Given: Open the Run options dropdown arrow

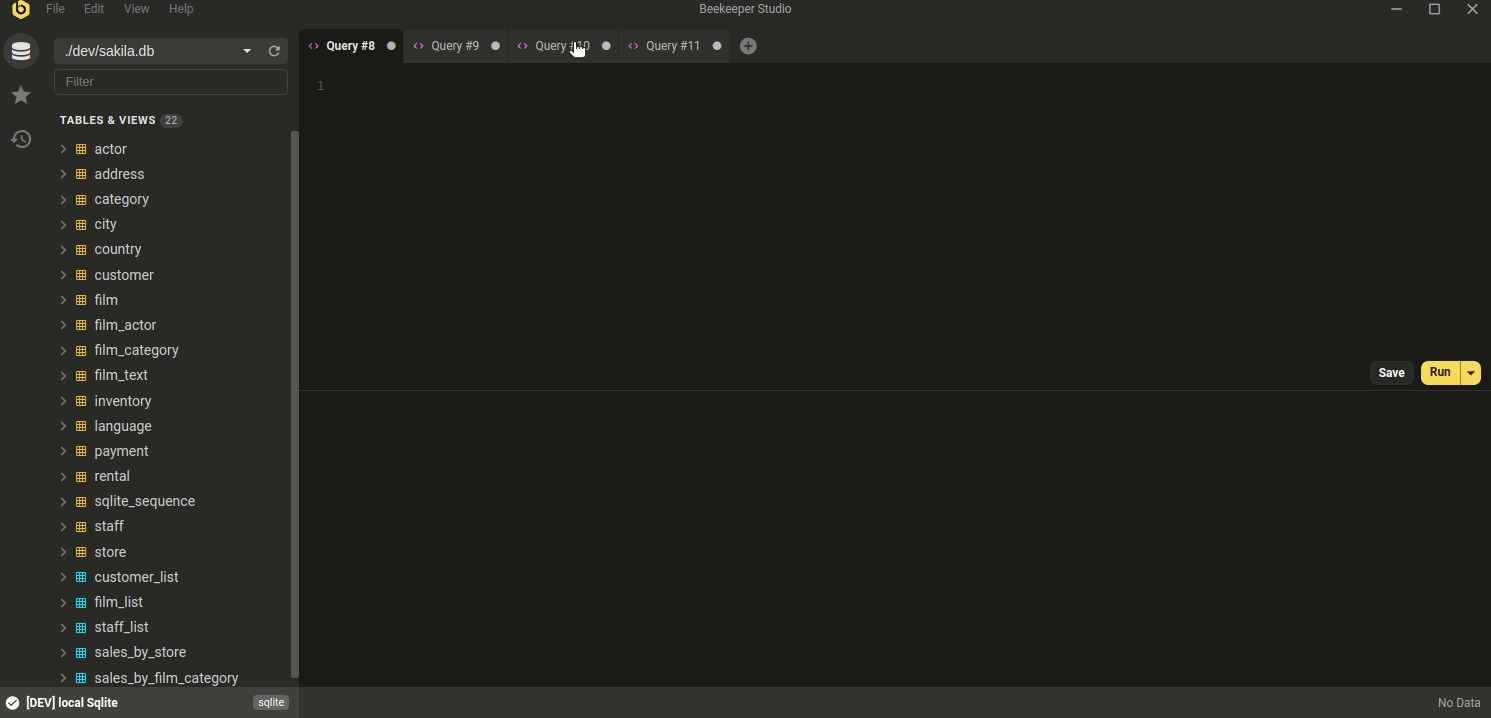Looking at the screenshot, I should tap(1470, 372).
